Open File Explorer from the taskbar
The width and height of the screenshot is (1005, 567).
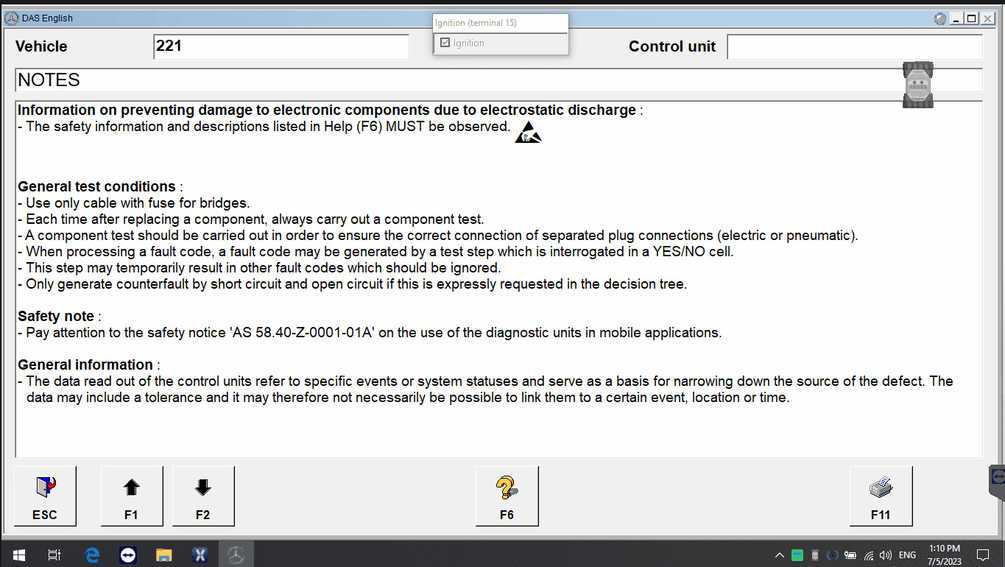click(x=164, y=555)
